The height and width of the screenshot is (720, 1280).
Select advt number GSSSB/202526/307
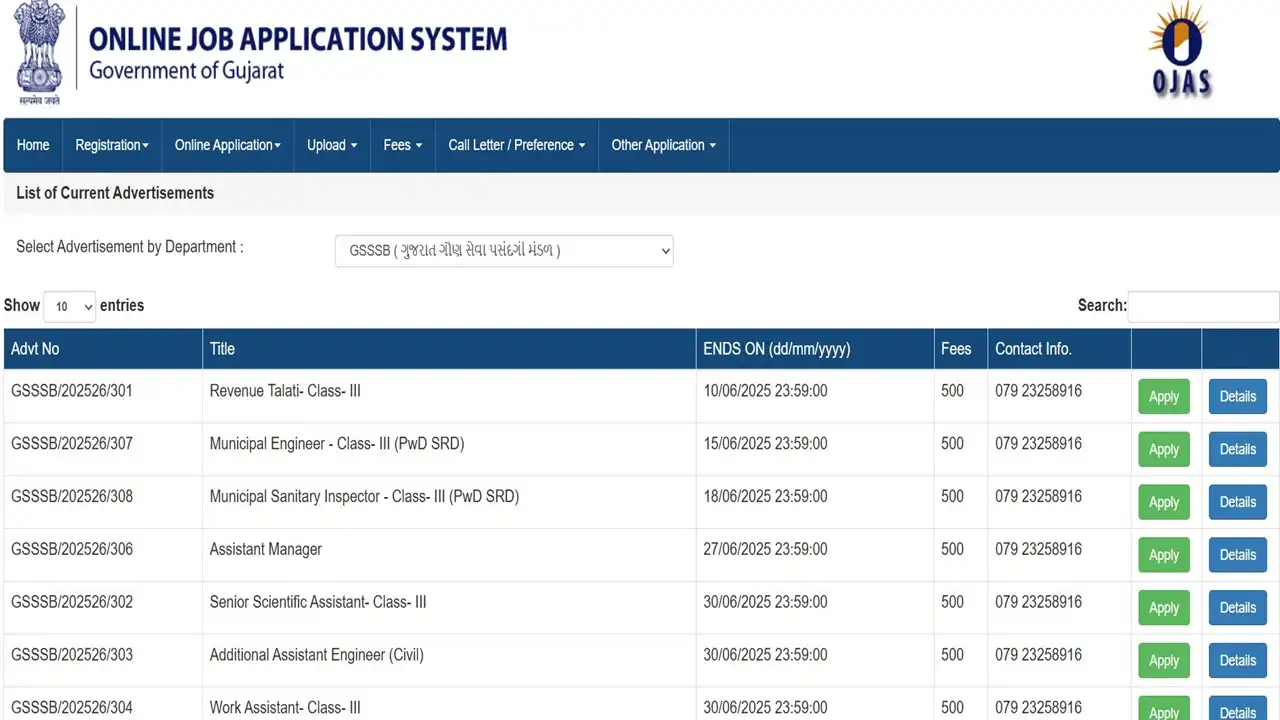[x=72, y=444]
